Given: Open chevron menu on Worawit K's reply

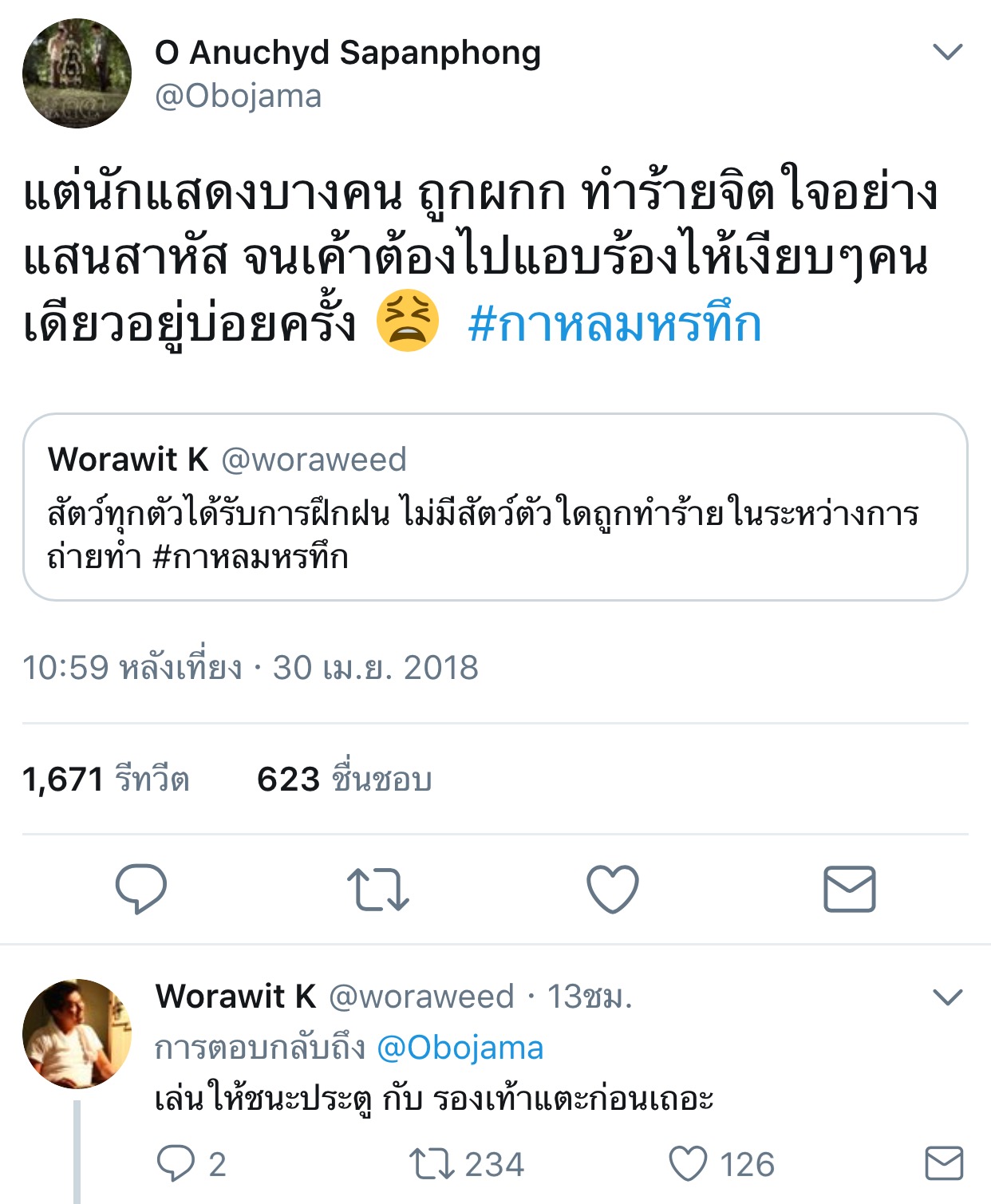Looking at the screenshot, I should (x=948, y=997).
